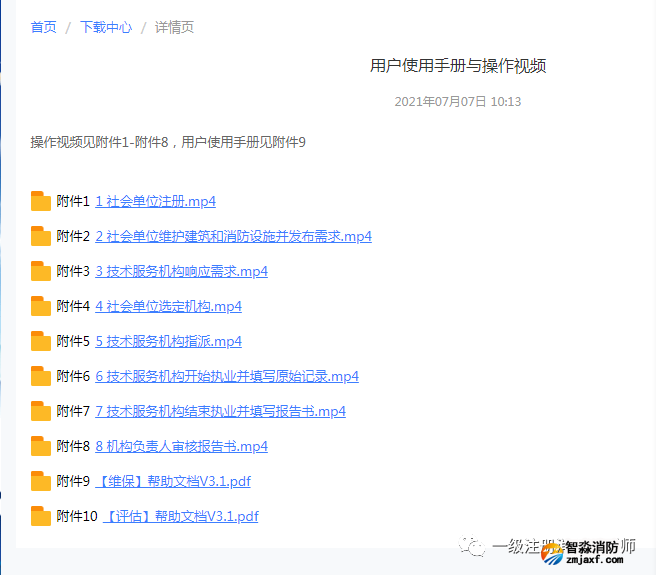
Task: Open 2 社会单位维护建筑和消防设施并发布需求.mp4 link
Action: click(233, 236)
